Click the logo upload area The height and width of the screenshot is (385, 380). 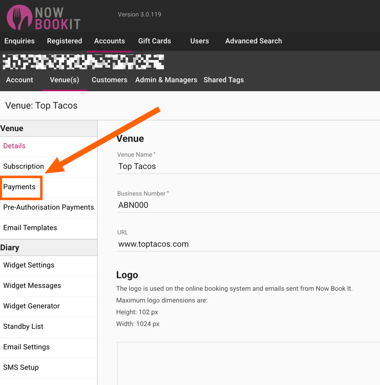click(x=248, y=363)
